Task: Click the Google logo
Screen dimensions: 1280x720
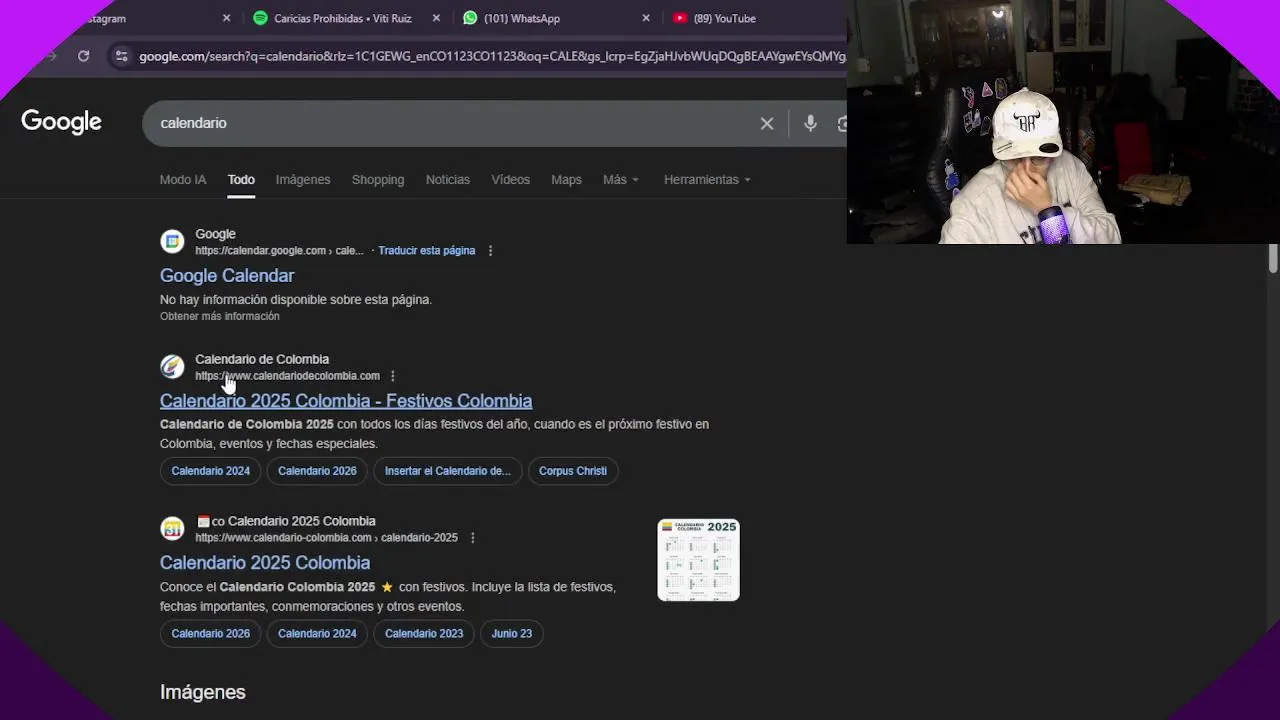Action: 61,122
